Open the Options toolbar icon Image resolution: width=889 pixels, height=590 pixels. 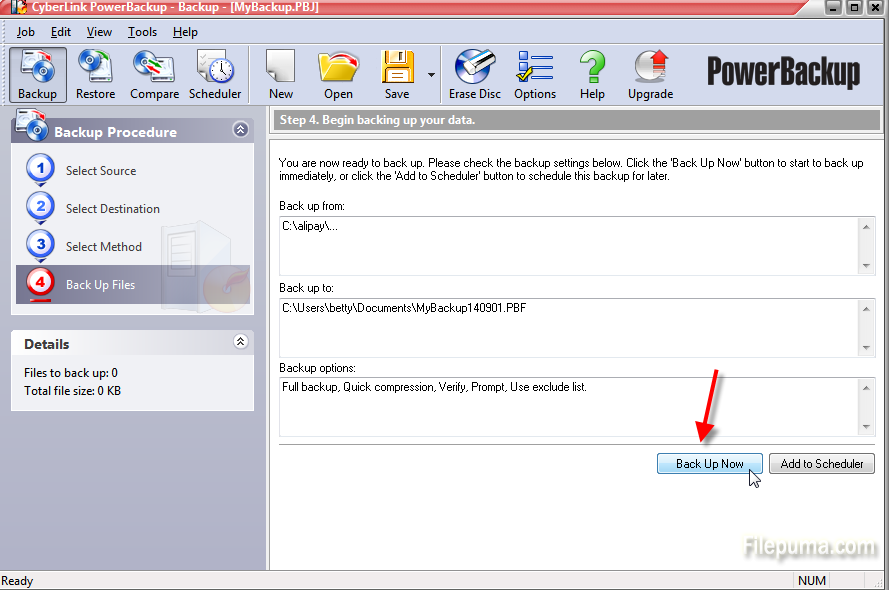coord(535,74)
